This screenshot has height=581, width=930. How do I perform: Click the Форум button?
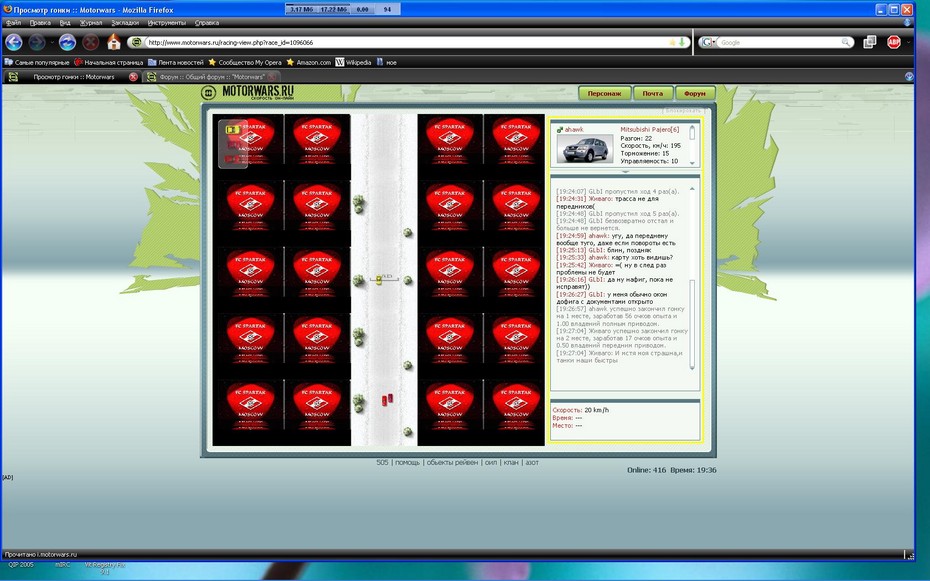coord(695,93)
